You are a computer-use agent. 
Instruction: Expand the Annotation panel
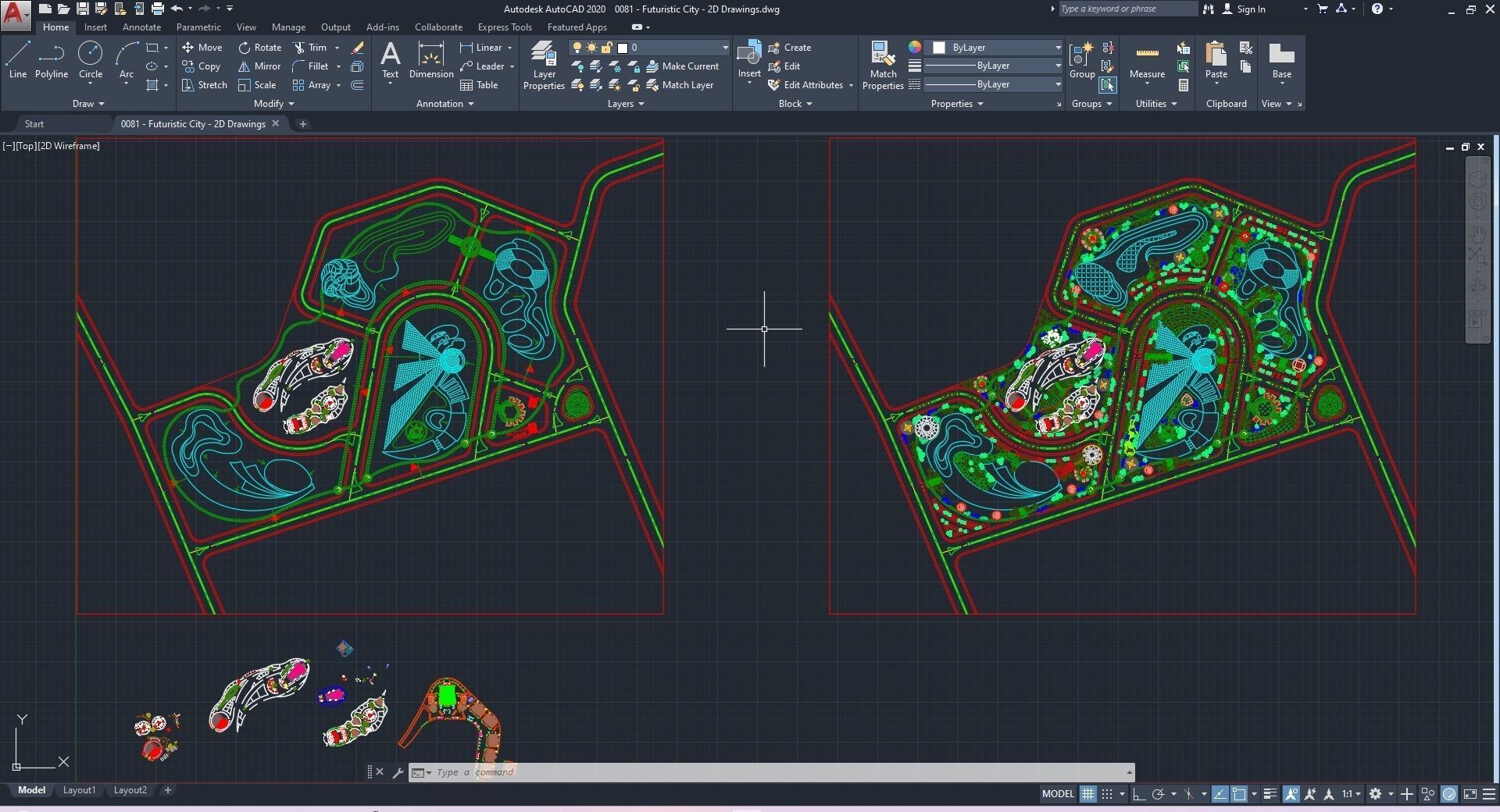445,104
